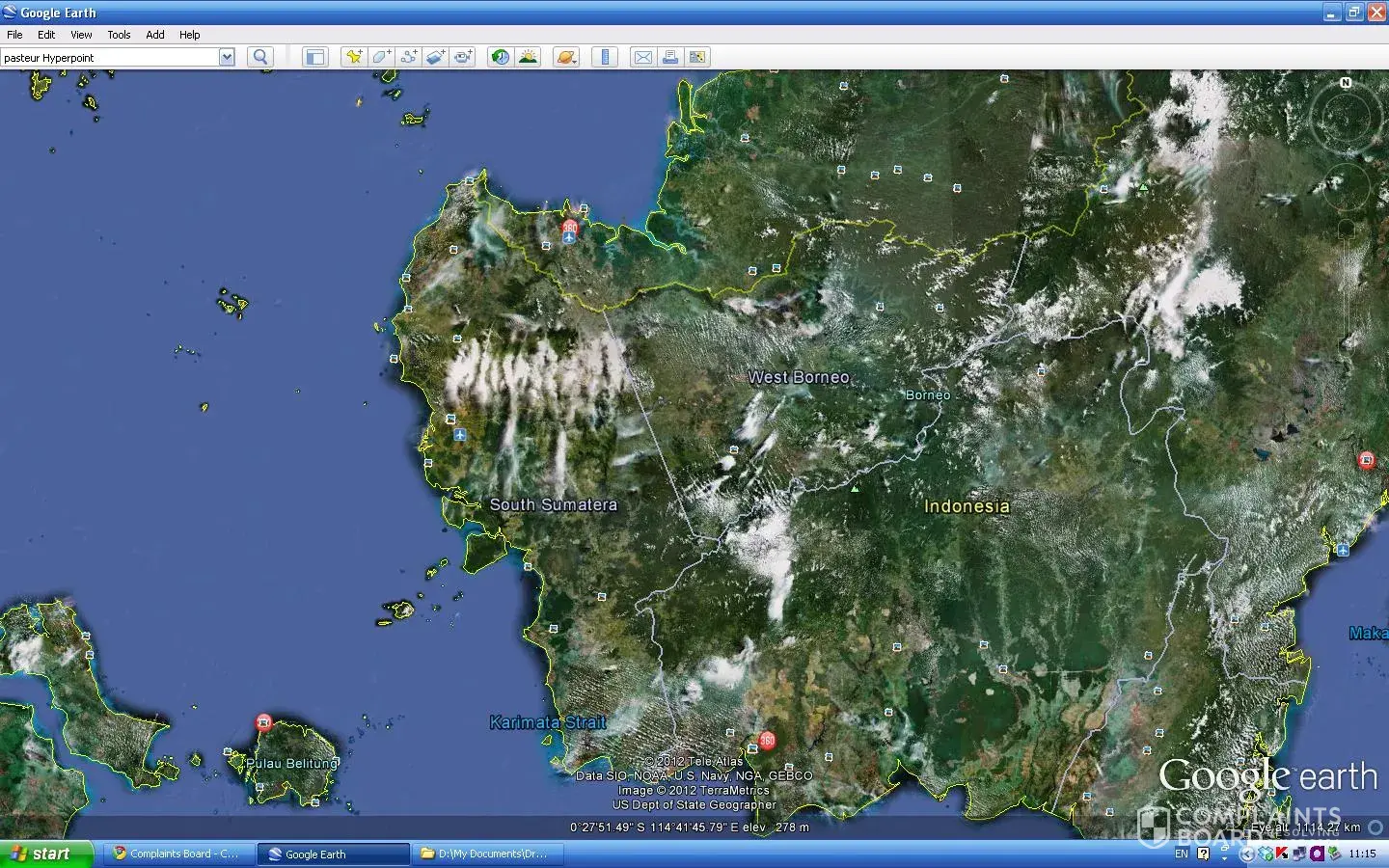Toggle historical imagery clock button
Image resolution: width=1389 pixels, height=868 pixels.
(500, 57)
